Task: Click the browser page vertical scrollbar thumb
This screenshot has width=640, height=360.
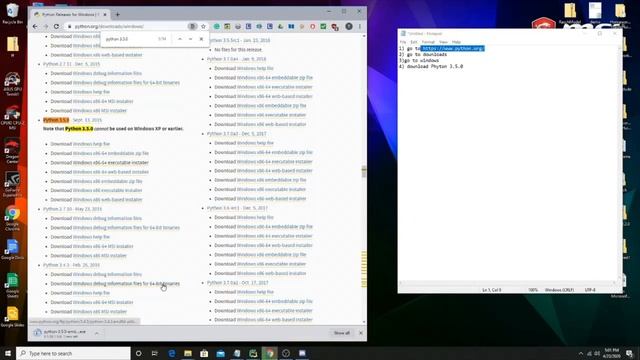Action: (x=364, y=171)
